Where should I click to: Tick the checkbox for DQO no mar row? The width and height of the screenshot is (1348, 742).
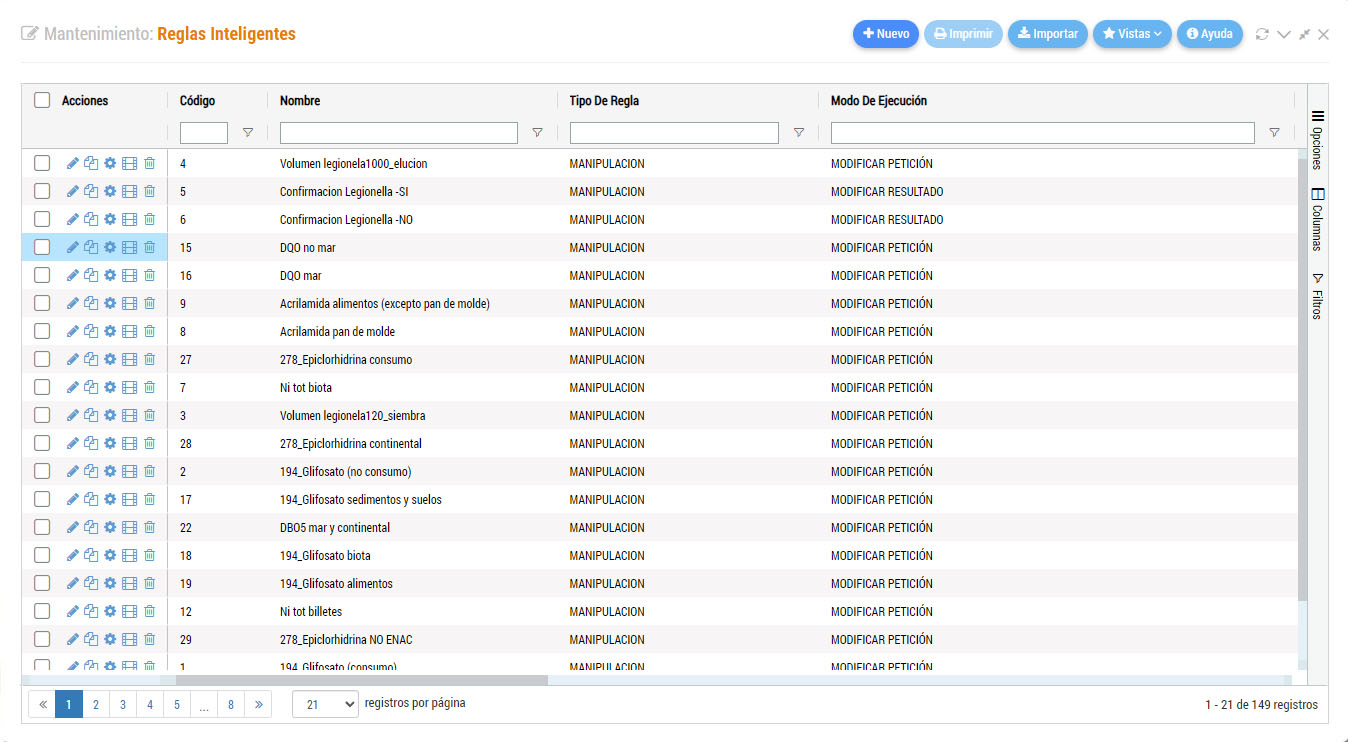point(42,247)
